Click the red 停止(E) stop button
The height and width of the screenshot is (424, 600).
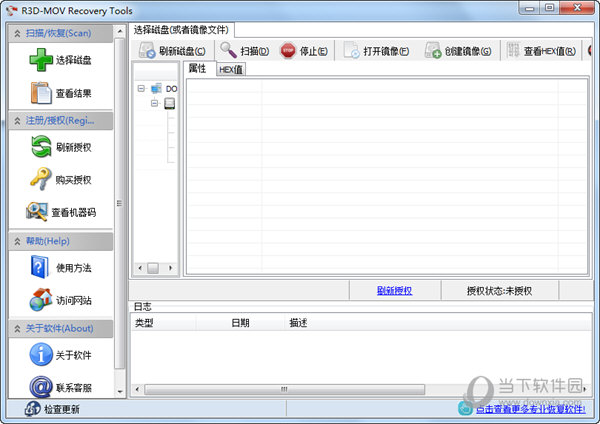[x=304, y=51]
